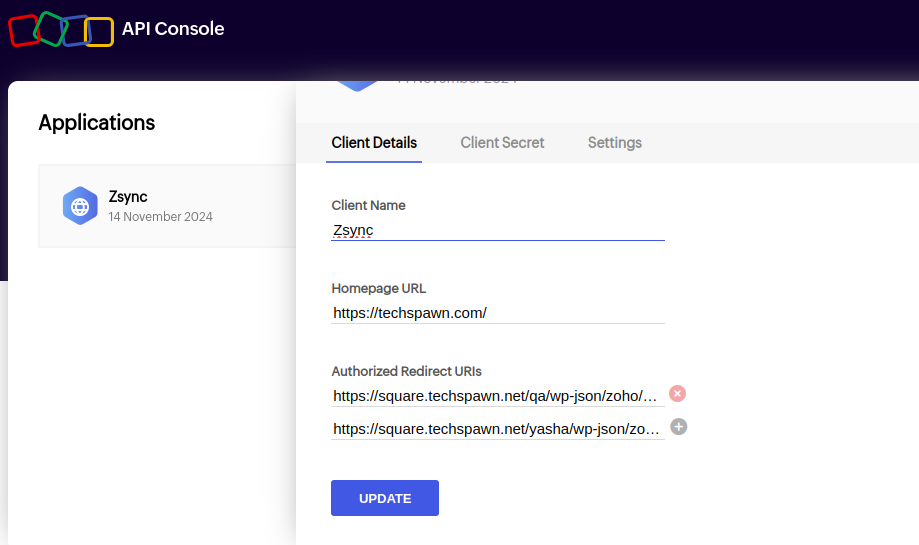Select the Client Details tab

click(x=374, y=142)
